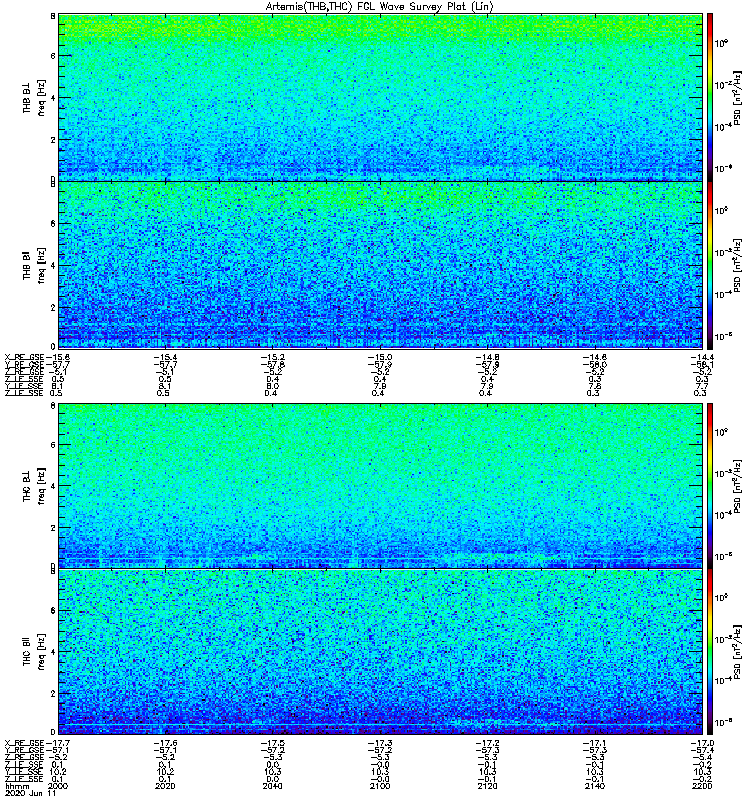Screen dimensions: 750x800
Task: Click the "-17.0" X_RE_GSE value
Action: (702, 743)
